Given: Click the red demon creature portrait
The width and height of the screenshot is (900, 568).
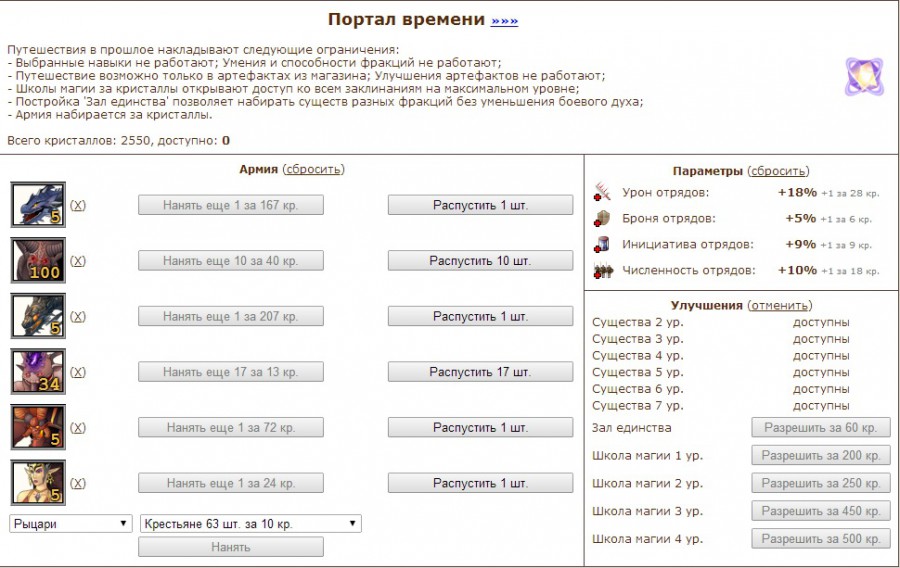Looking at the screenshot, I should point(38,428).
